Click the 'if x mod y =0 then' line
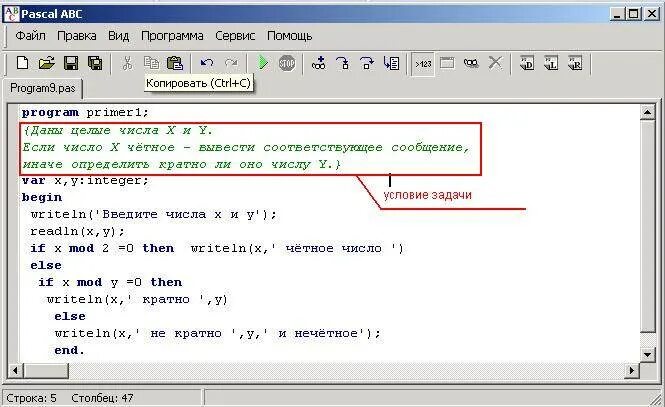The height and width of the screenshot is (407, 665). pos(110,282)
